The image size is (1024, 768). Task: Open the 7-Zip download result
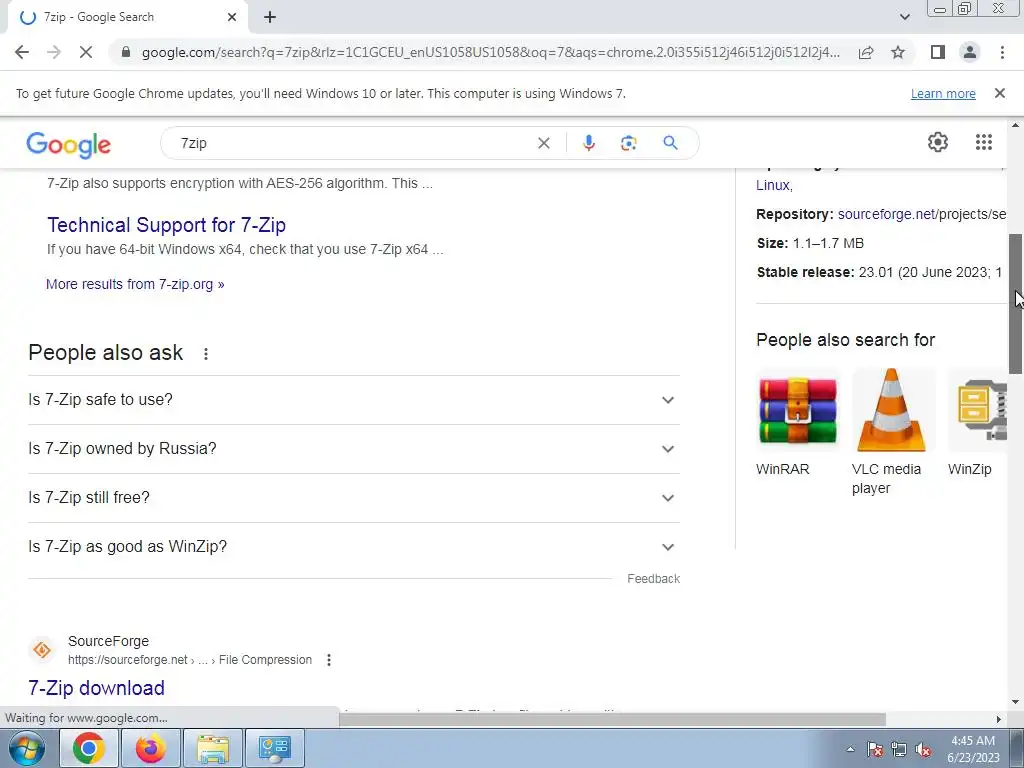point(96,688)
